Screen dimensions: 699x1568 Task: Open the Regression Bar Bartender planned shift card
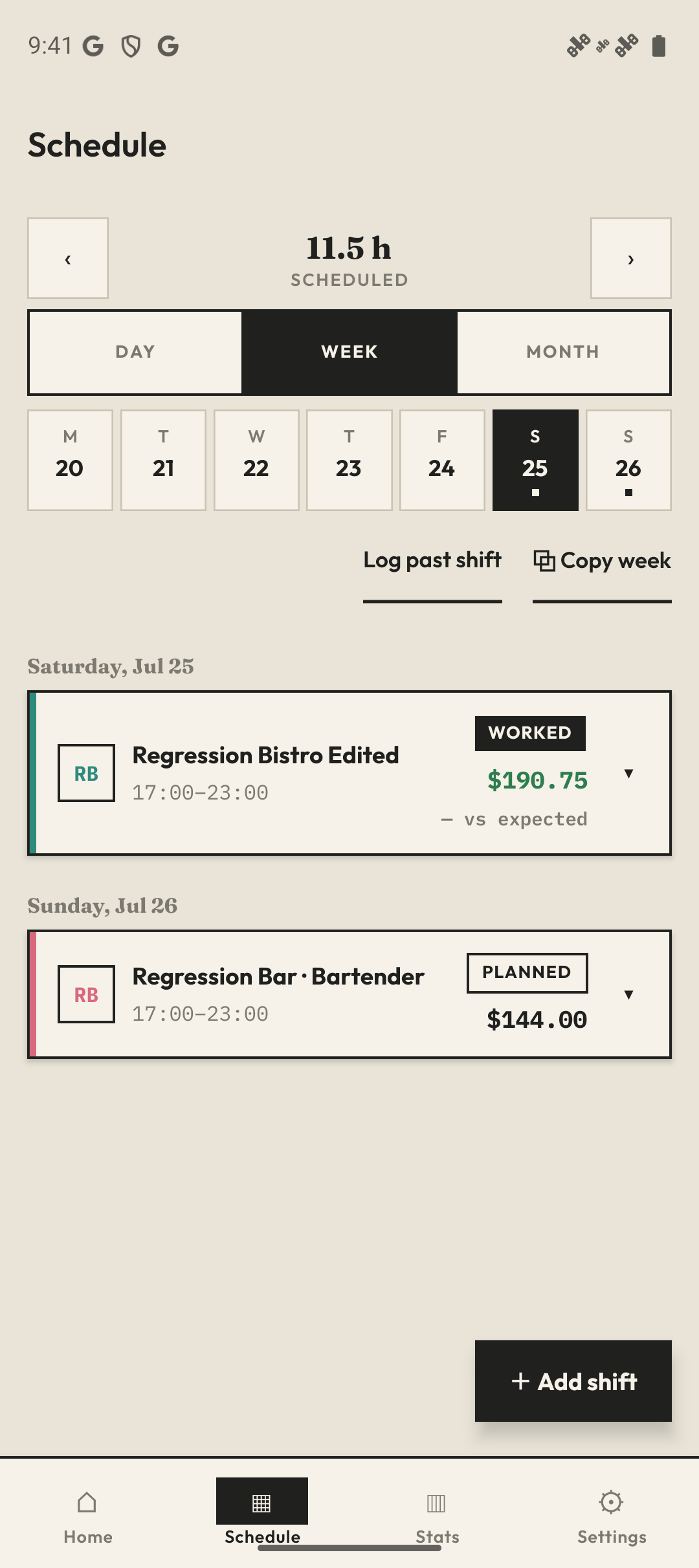coord(349,994)
